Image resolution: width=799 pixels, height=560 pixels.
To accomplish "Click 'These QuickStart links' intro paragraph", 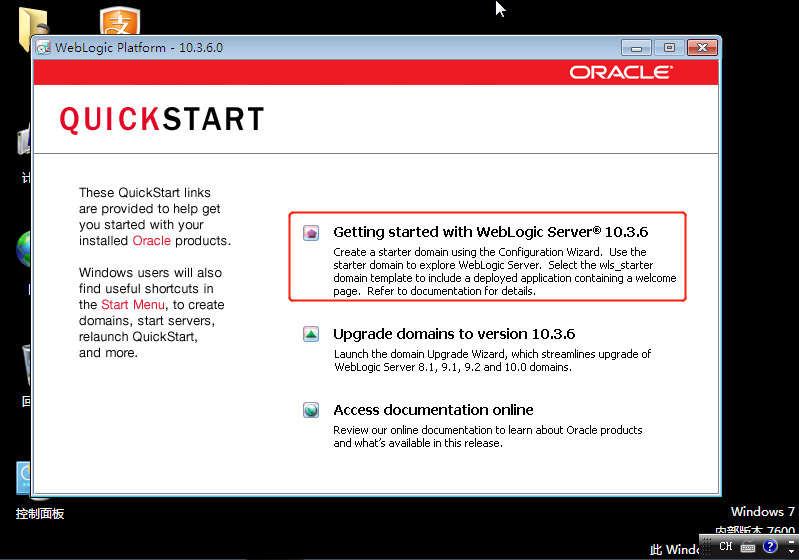I will [155, 217].
